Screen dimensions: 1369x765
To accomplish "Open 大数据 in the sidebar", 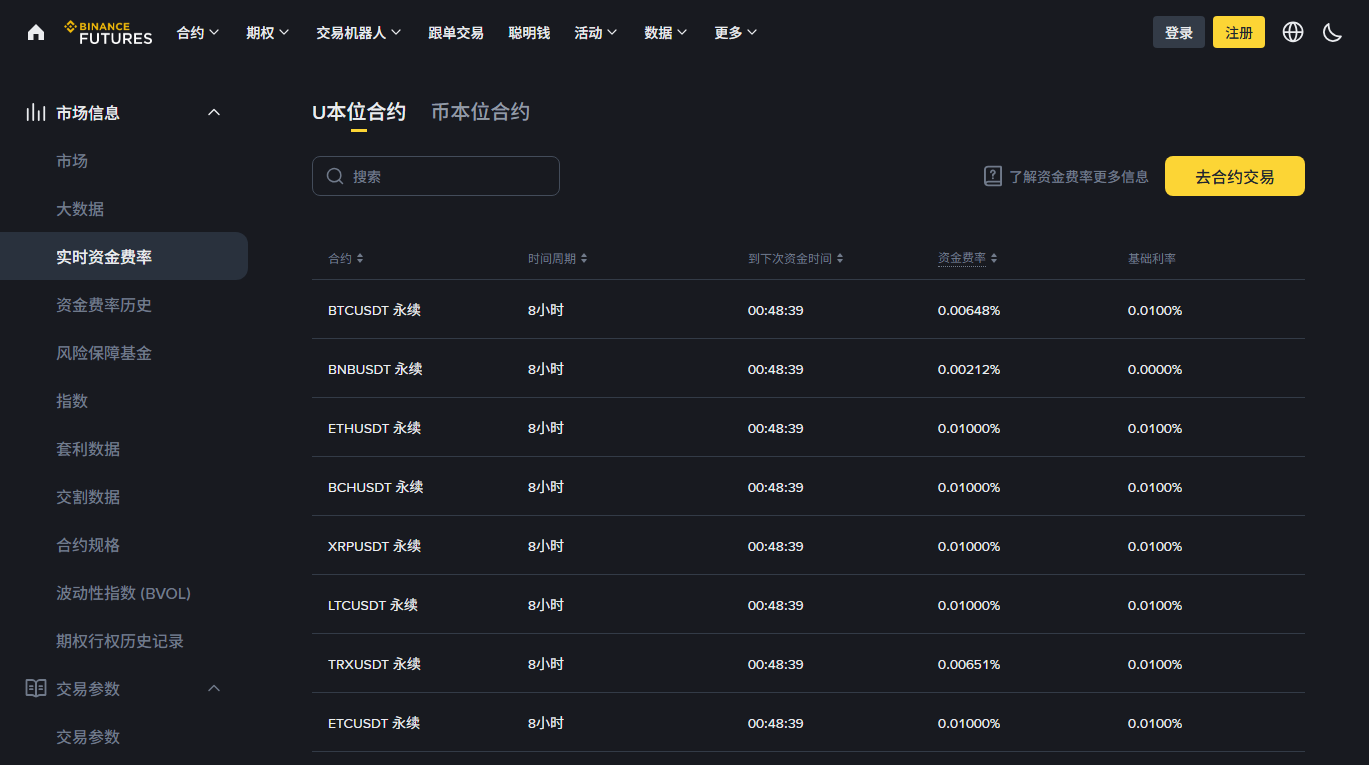I will (80, 209).
